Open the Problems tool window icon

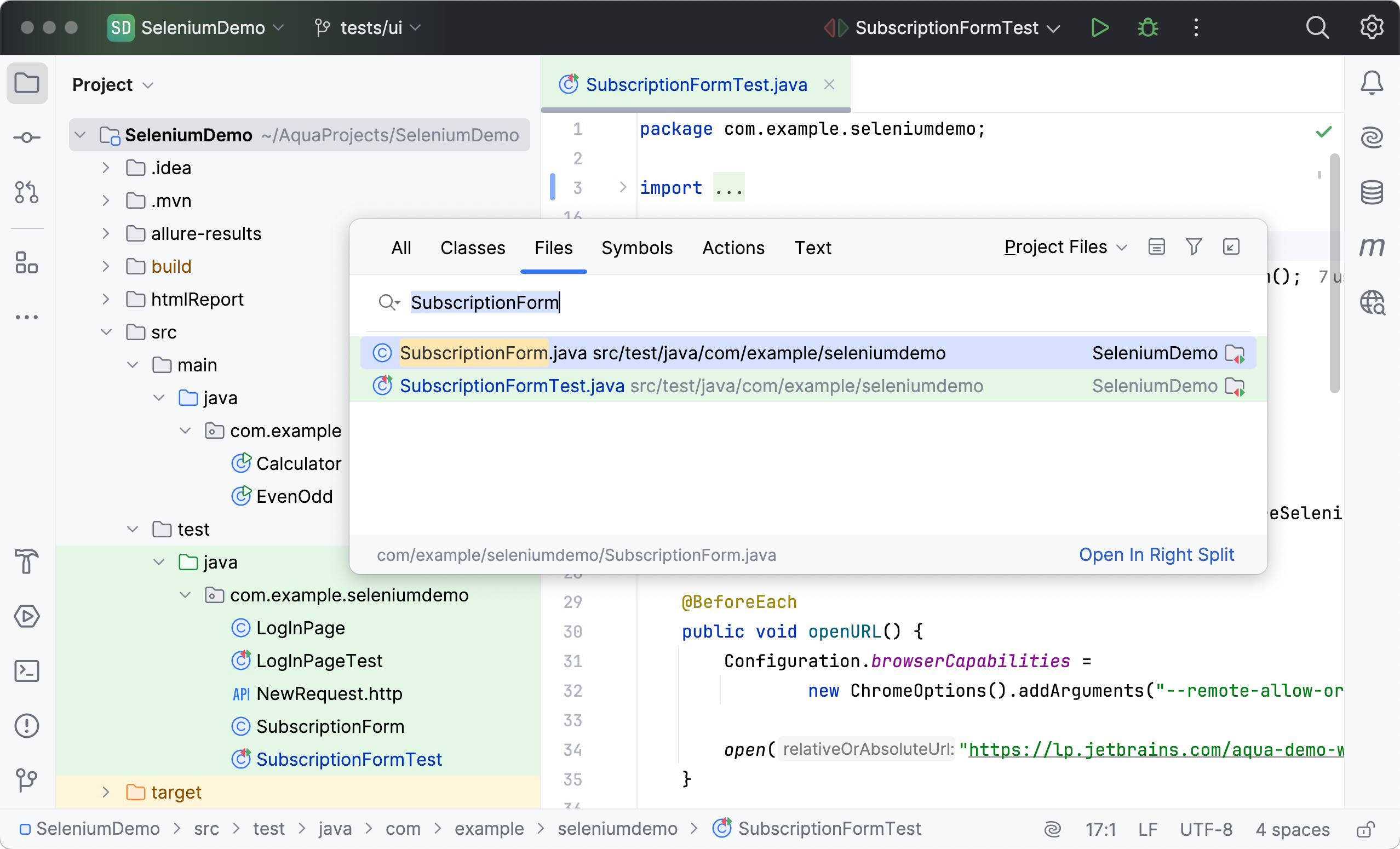(27, 726)
